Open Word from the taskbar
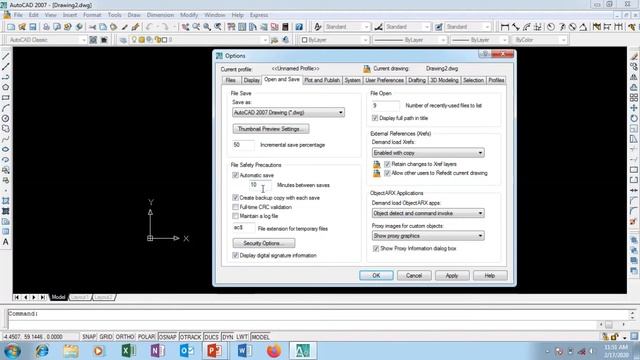Image resolution: width=640 pixels, height=360 pixels. pyautogui.click(x=244, y=351)
